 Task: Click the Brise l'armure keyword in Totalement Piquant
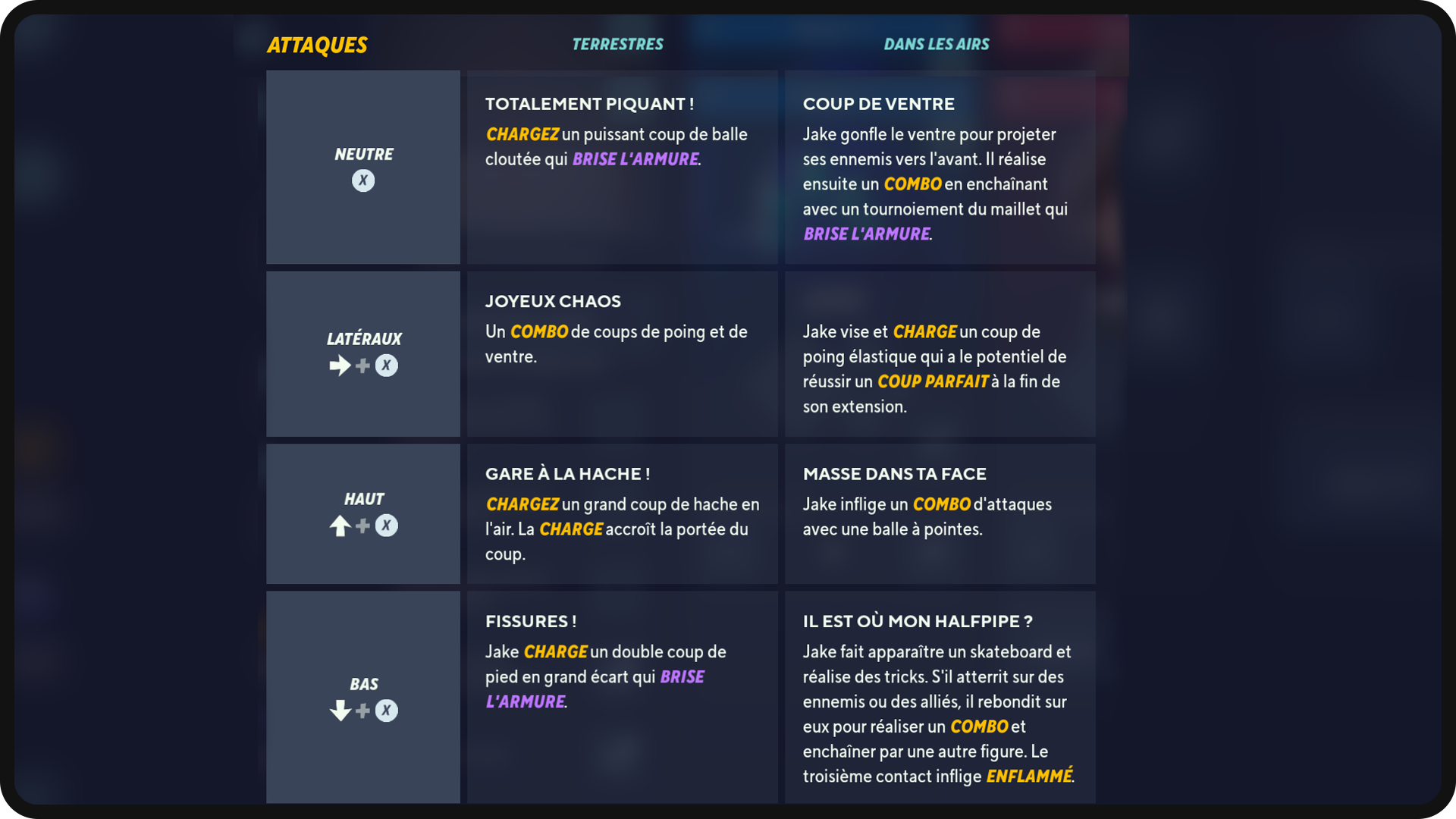click(x=635, y=159)
